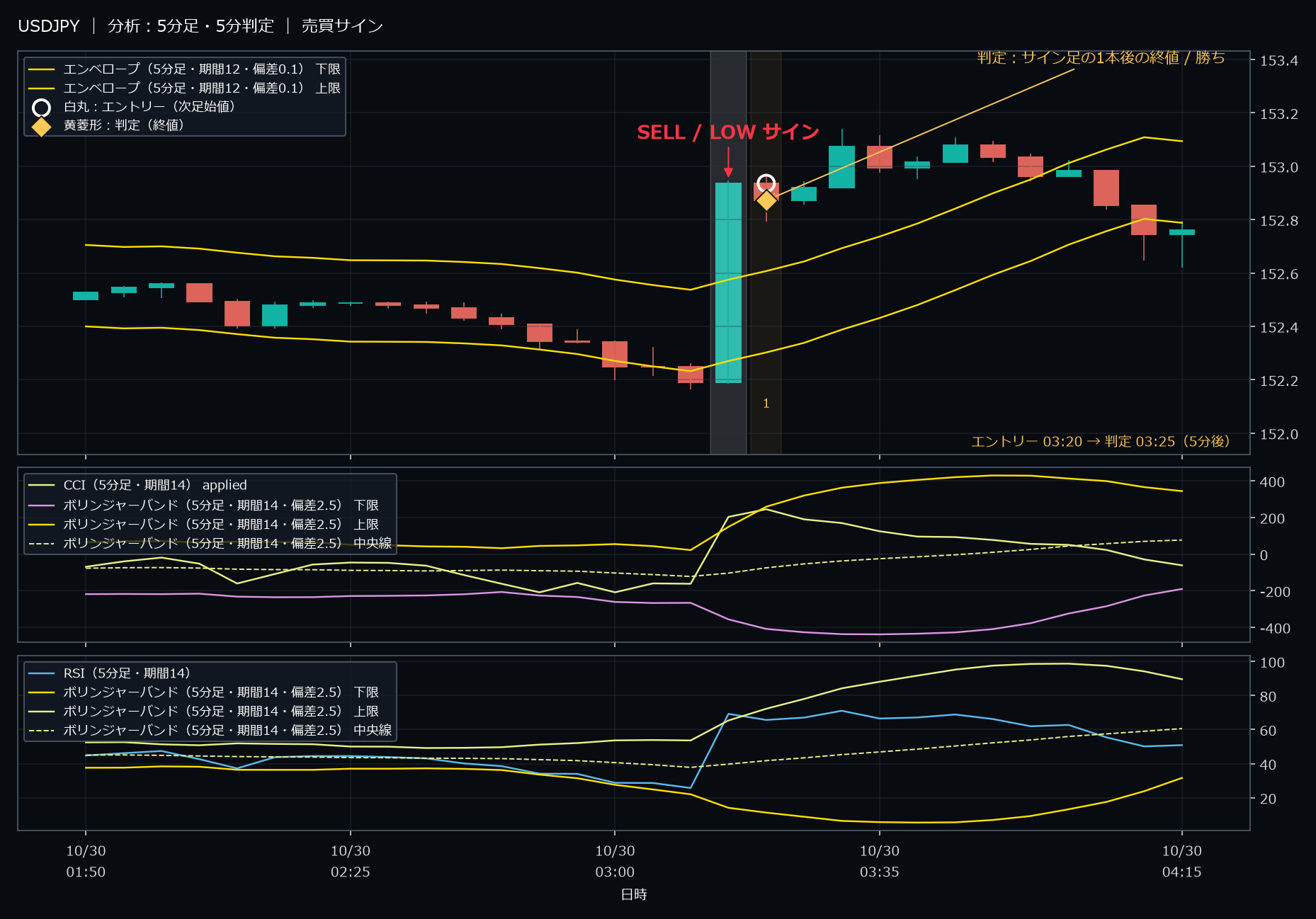Click the "判定：サイン足の1本後の終値 / 勝ち" annotation

tap(1101, 57)
